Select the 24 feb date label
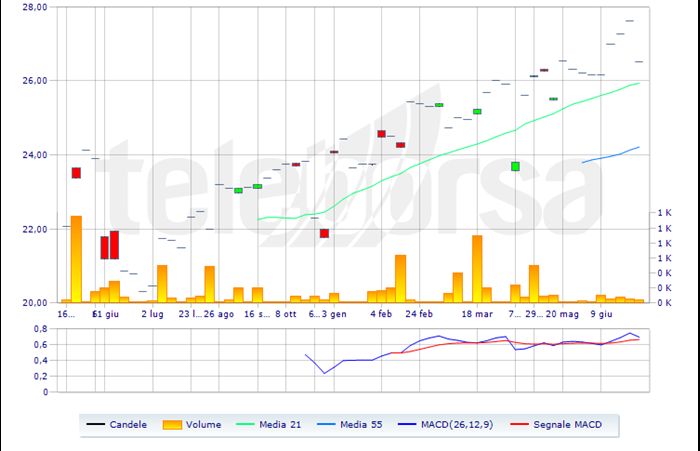Viewport: 700px width, 451px height. pos(419,314)
